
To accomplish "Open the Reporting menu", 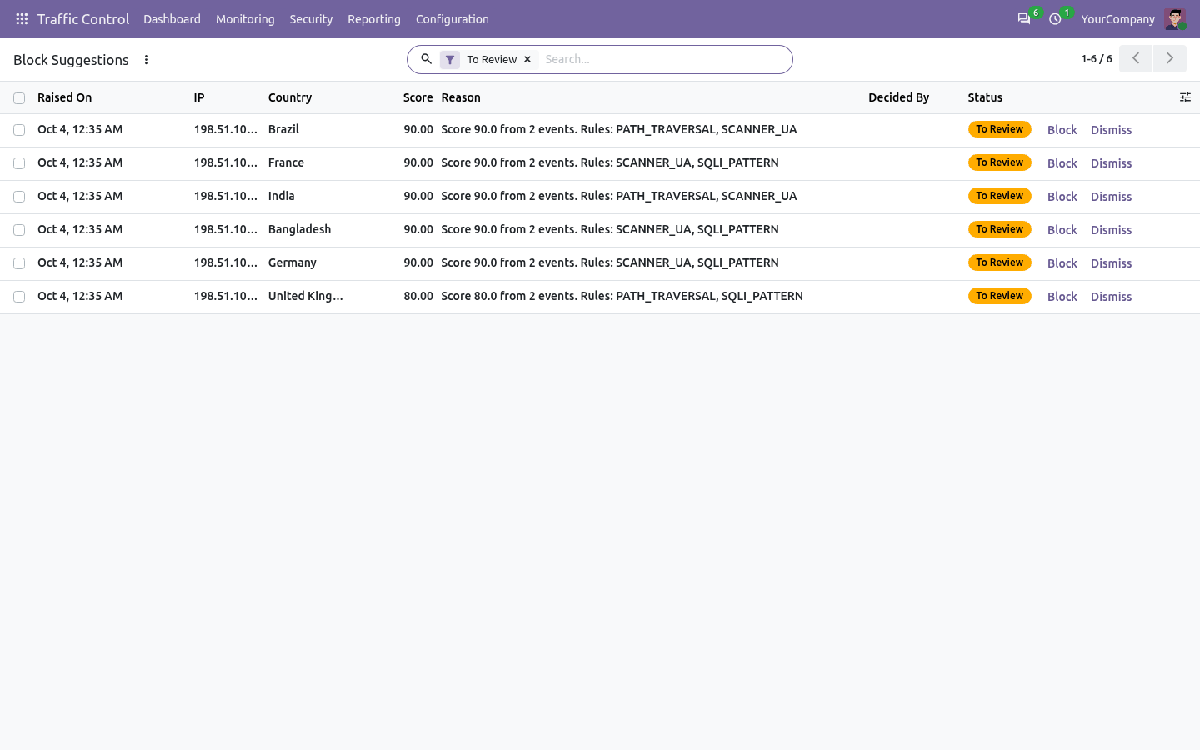I will point(374,19).
